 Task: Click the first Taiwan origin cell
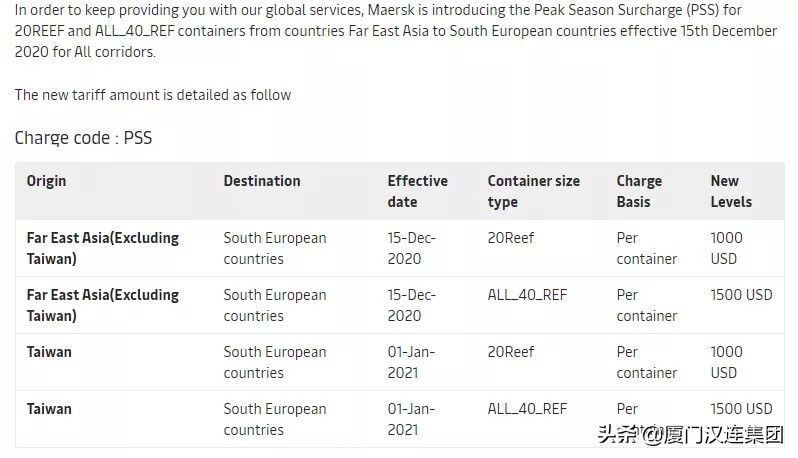pos(49,352)
